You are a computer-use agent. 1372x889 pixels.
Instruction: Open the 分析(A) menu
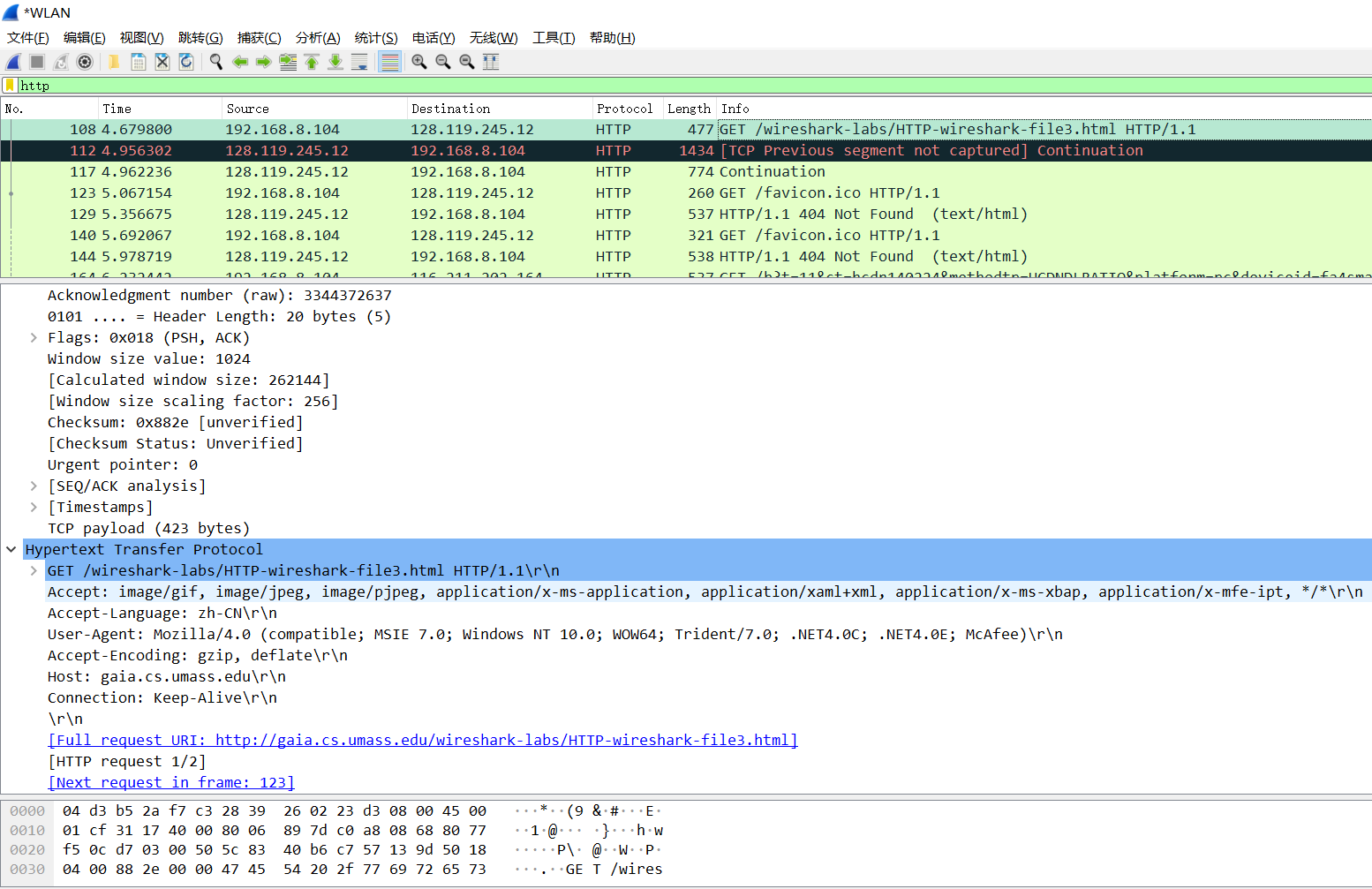click(318, 38)
